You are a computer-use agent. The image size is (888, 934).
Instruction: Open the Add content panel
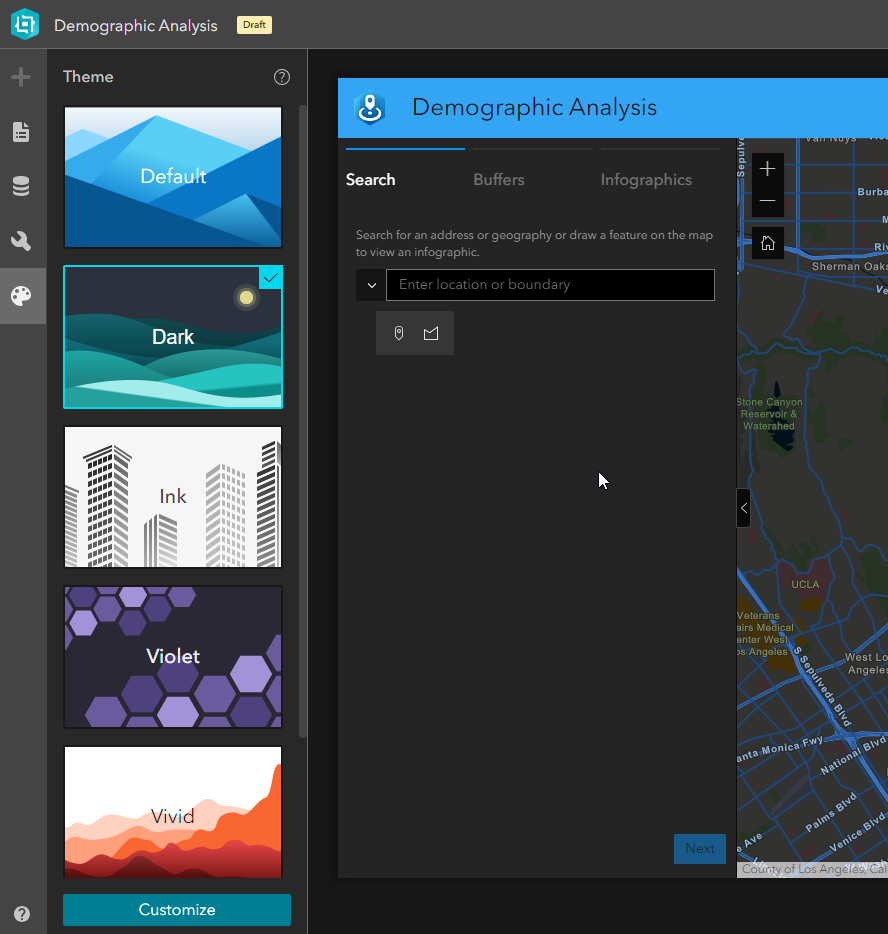pos(21,76)
